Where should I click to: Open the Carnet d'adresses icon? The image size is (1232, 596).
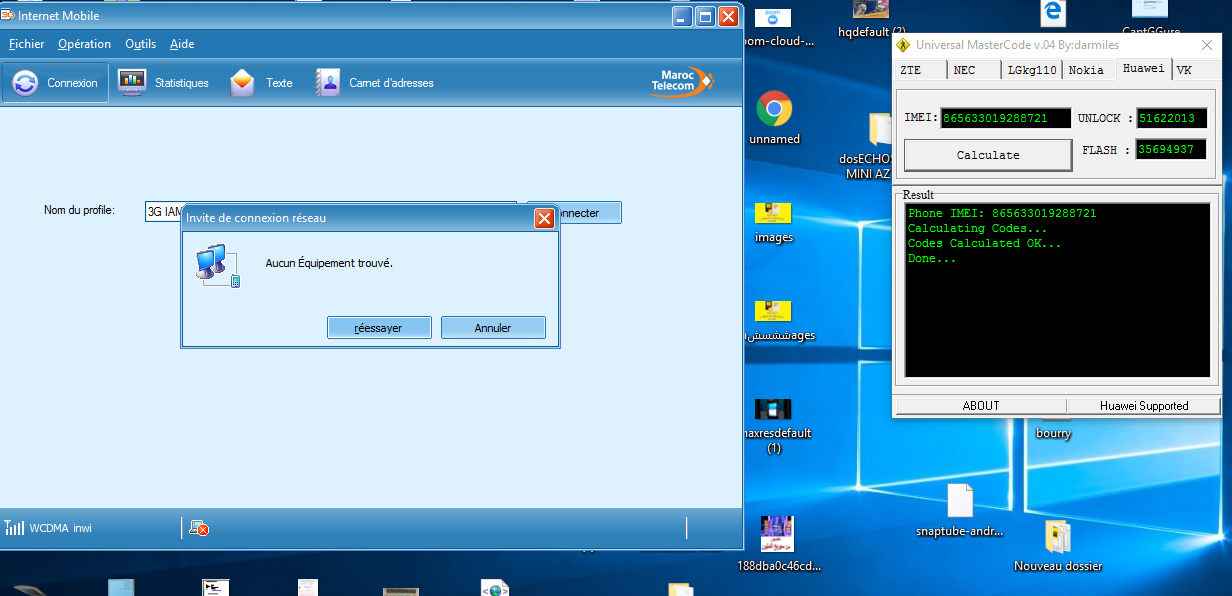pos(375,83)
